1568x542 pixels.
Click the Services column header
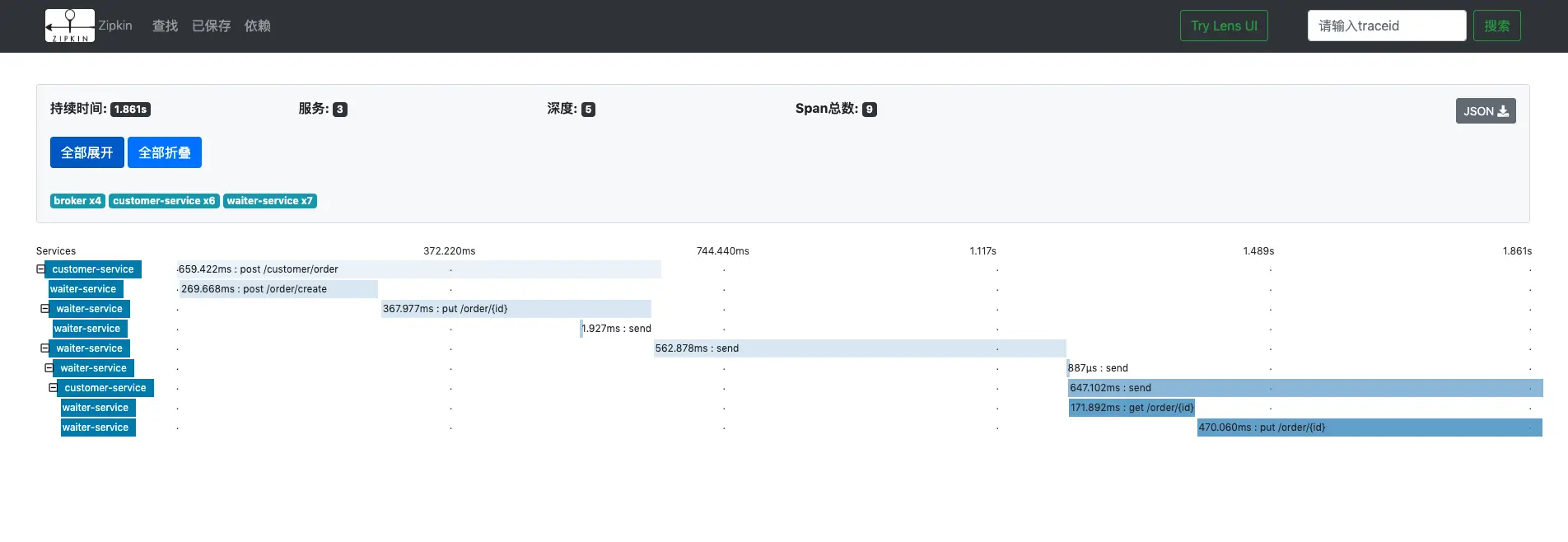click(x=56, y=251)
